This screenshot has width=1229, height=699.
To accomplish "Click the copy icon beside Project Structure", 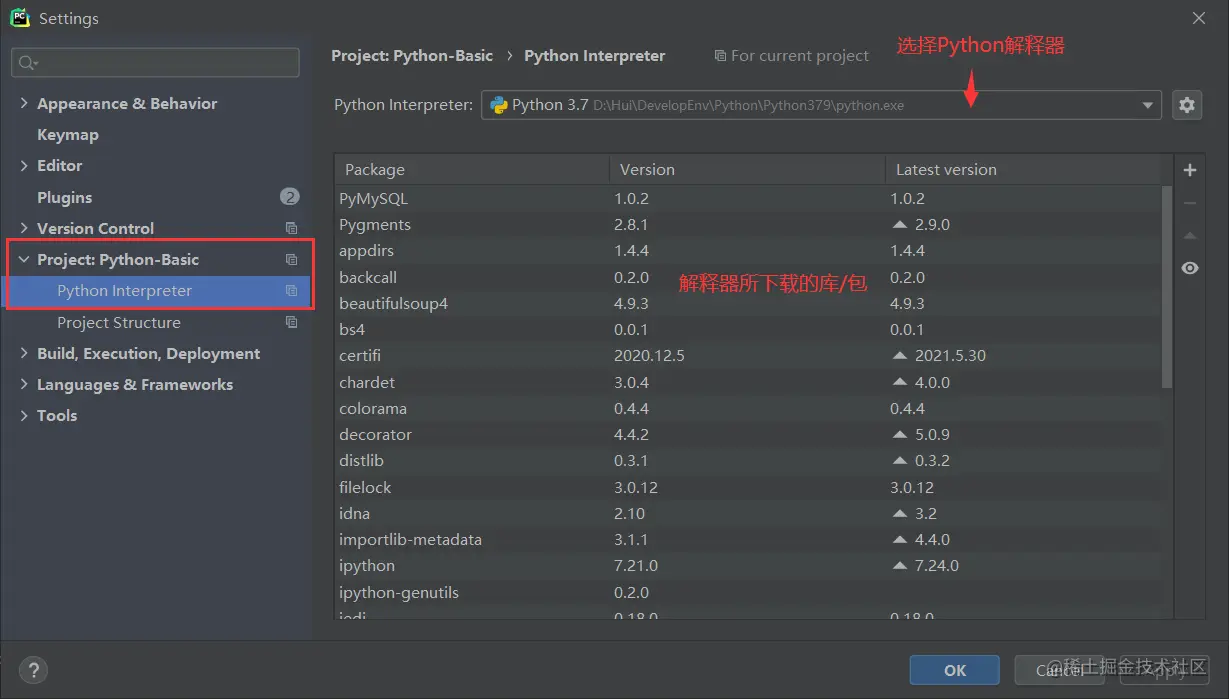I will [291, 322].
